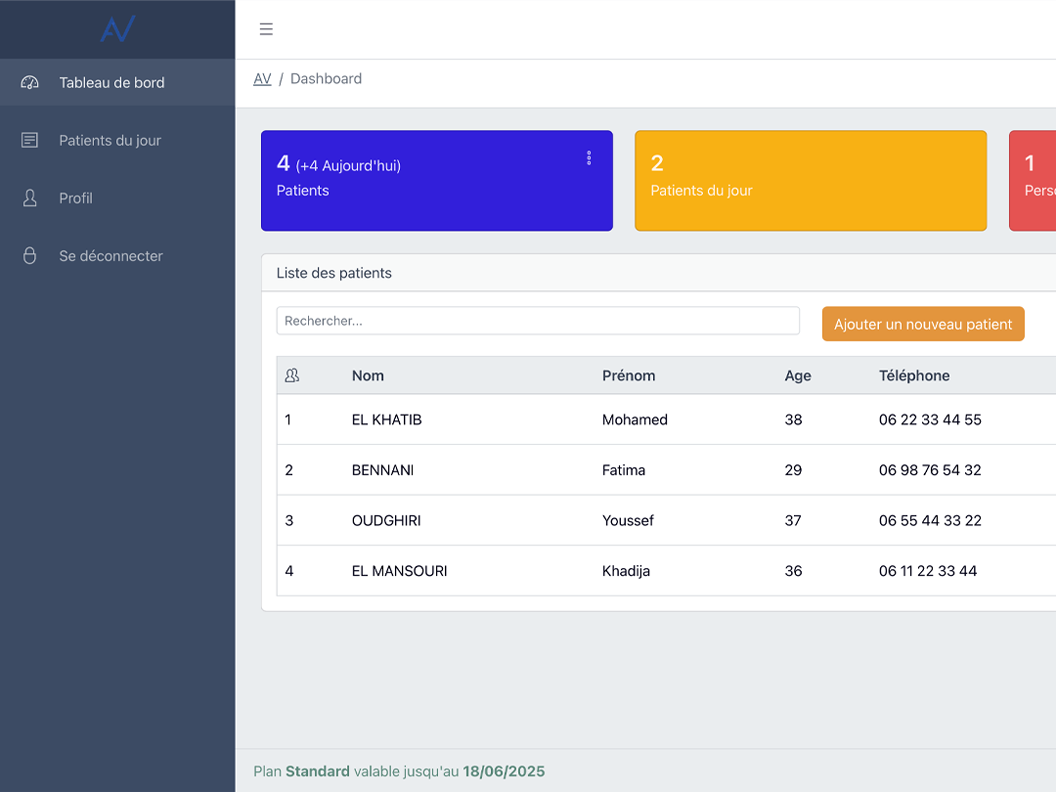This screenshot has width=1056, height=792.
Task: Toggle the sidebar with the hamburger icon
Action: (x=266, y=29)
